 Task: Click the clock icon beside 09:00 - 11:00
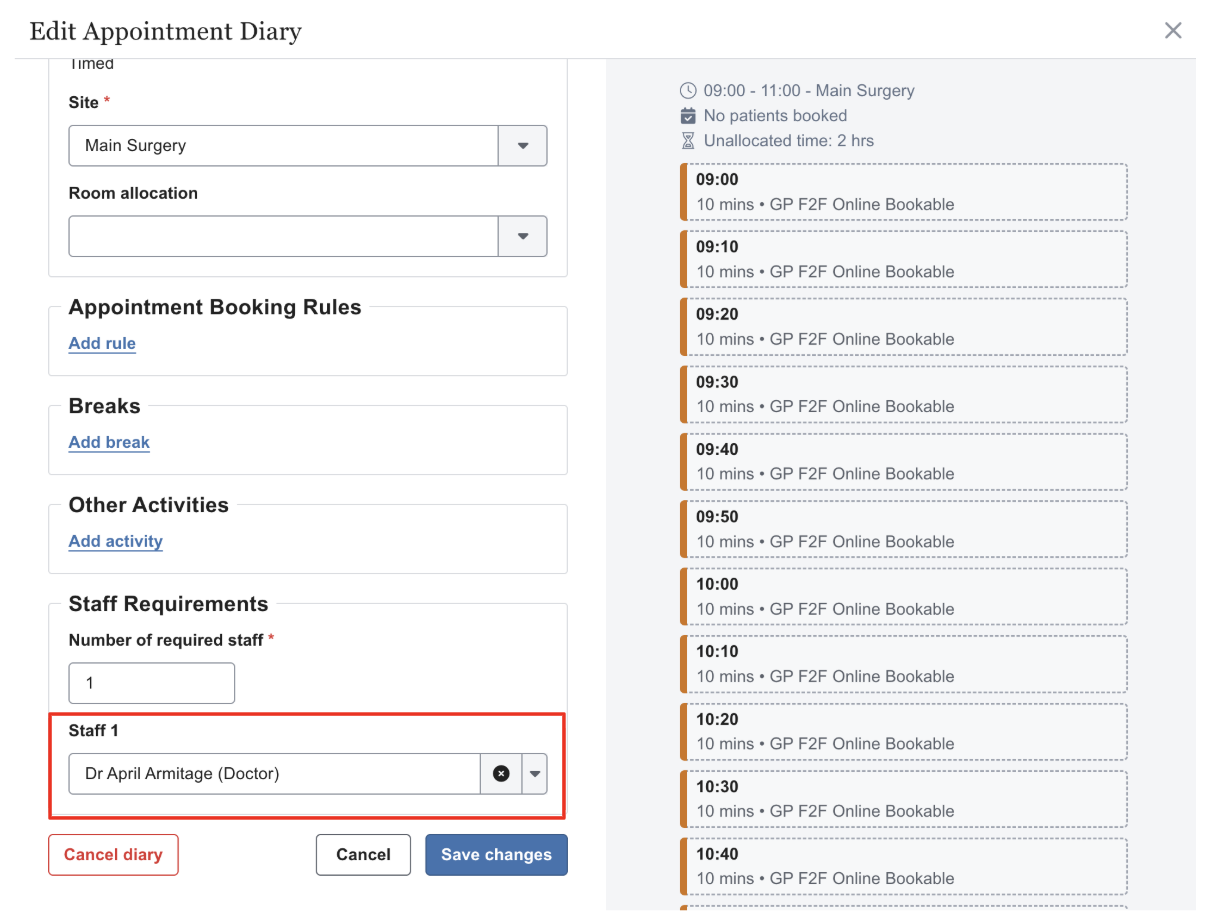tap(687, 91)
